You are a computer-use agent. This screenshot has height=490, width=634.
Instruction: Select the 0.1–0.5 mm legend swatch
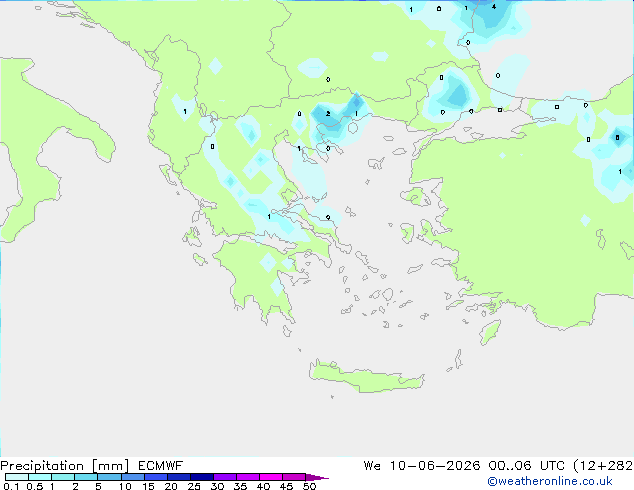[x=17, y=477]
